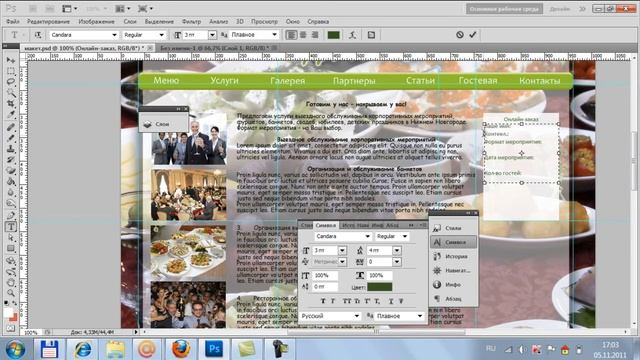Click baseline shift 0 пт field
Image resolution: width=640 pixels, height=360 pixels.
click(x=325, y=287)
